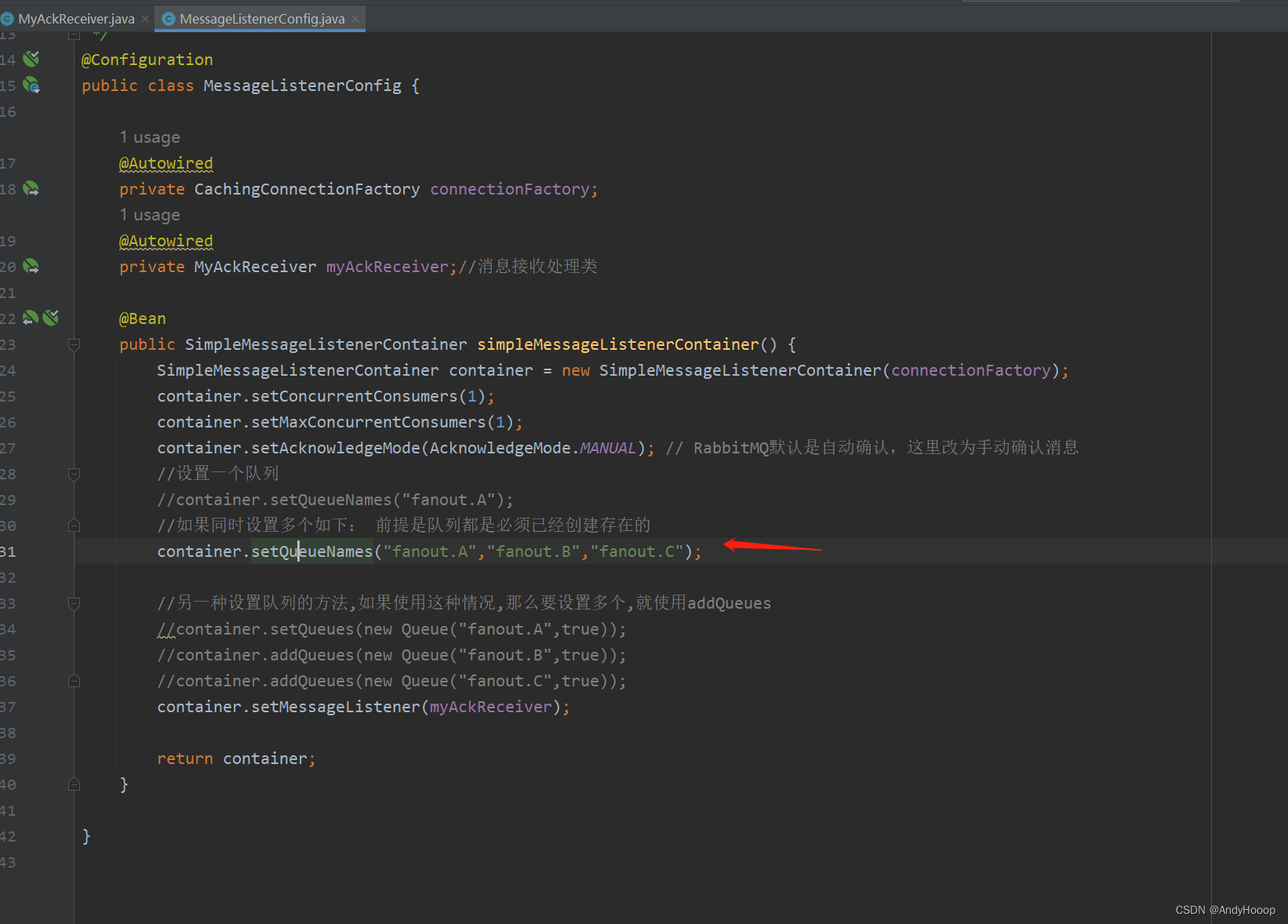Click the simpleMessageListenerContainer method name

618,344
